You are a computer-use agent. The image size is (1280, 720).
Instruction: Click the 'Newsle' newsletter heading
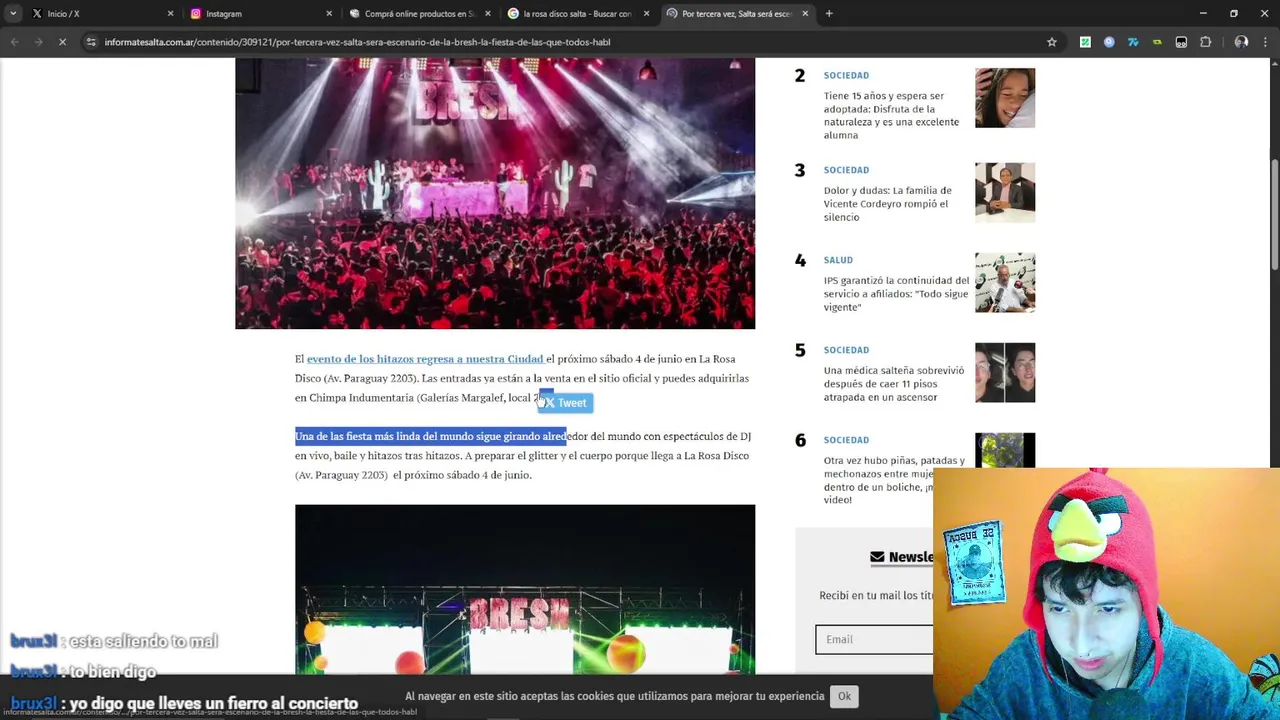[911, 557]
